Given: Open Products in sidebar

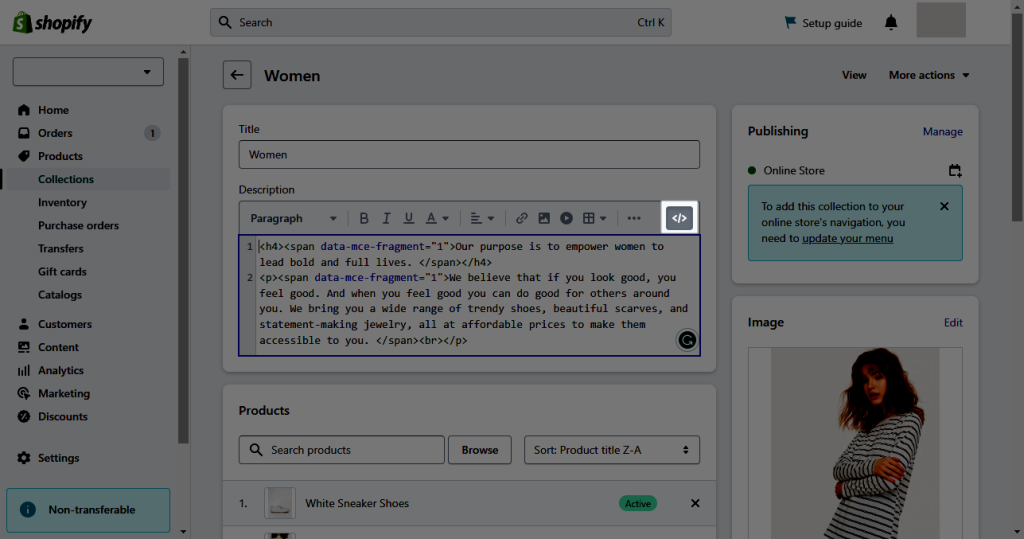Looking at the screenshot, I should (60, 156).
